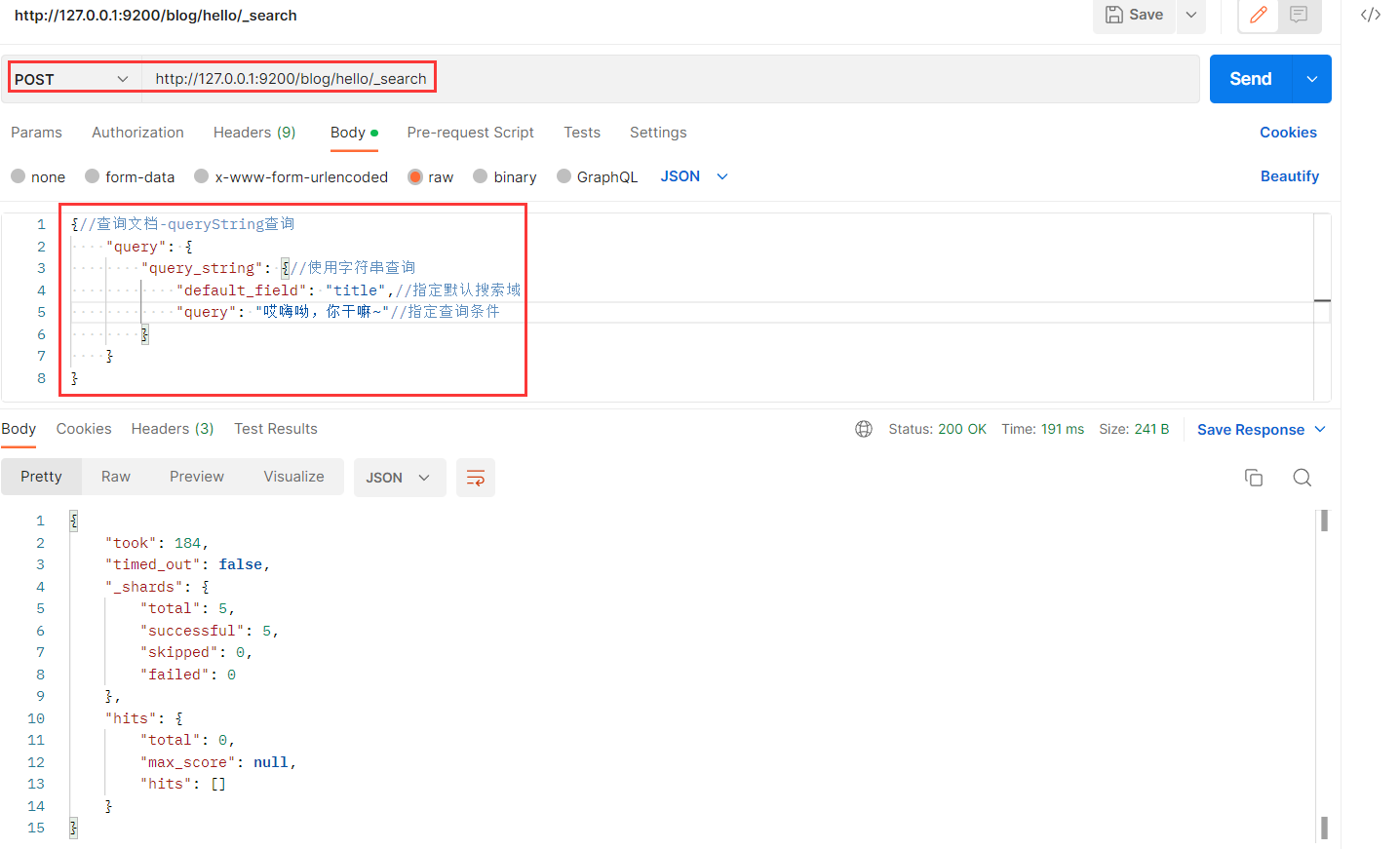Switch to Raw response view
The width and height of the screenshot is (1400, 849).
point(116,477)
